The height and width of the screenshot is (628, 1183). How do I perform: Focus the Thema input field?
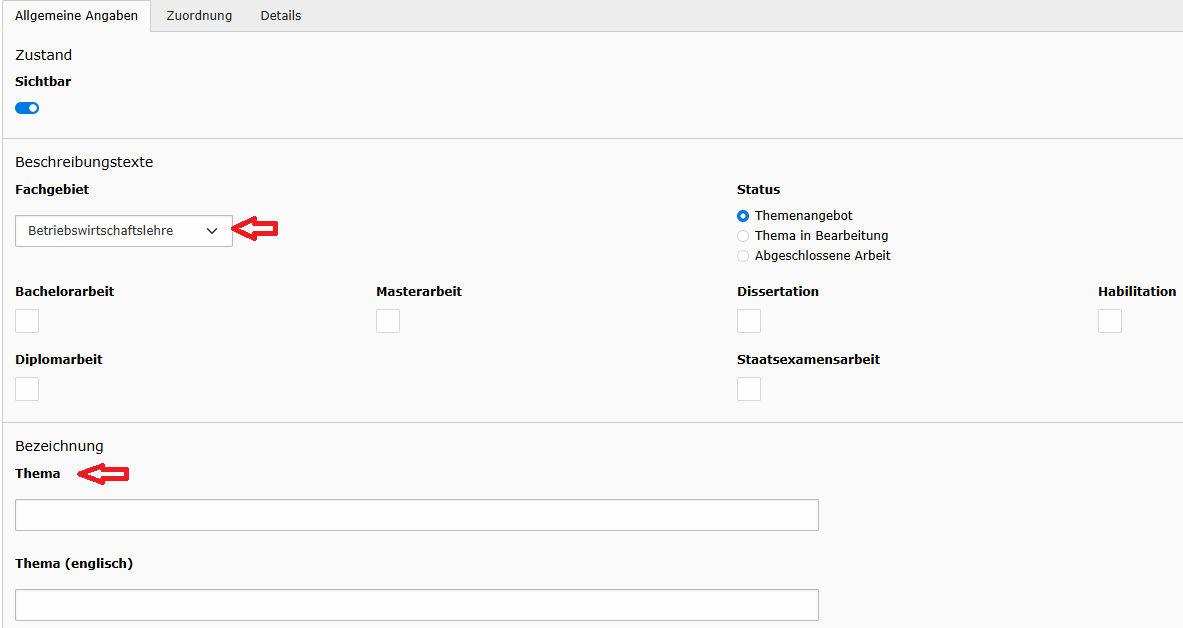coord(416,515)
